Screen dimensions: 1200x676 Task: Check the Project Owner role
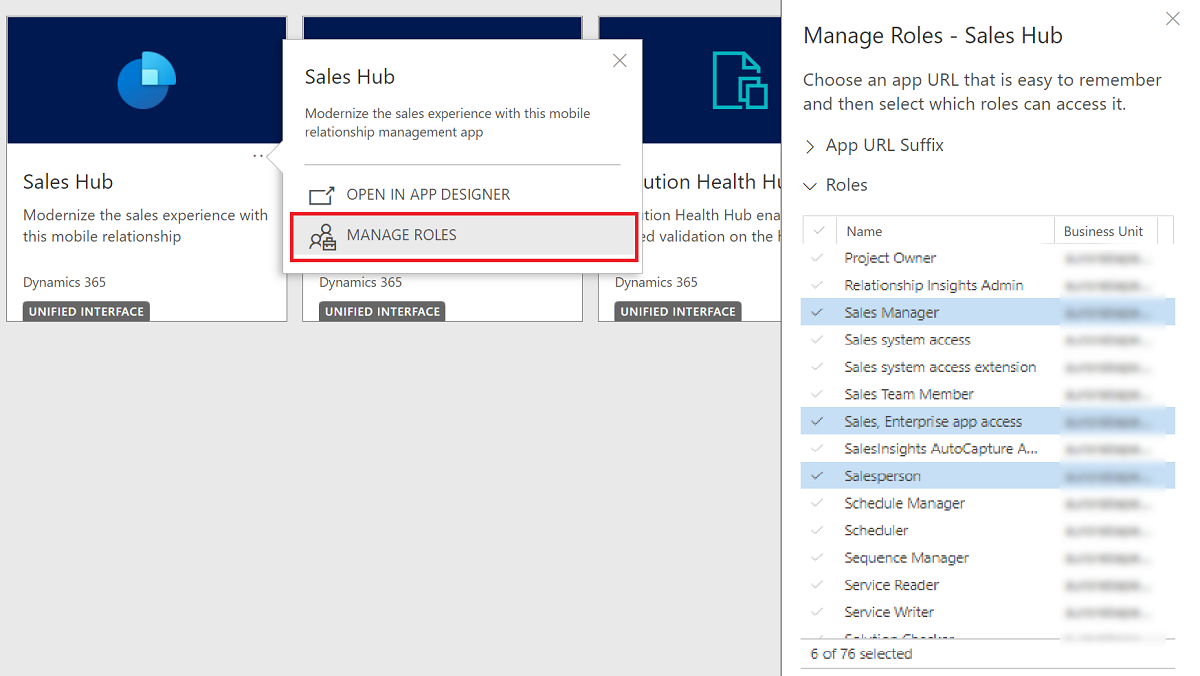(x=818, y=258)
